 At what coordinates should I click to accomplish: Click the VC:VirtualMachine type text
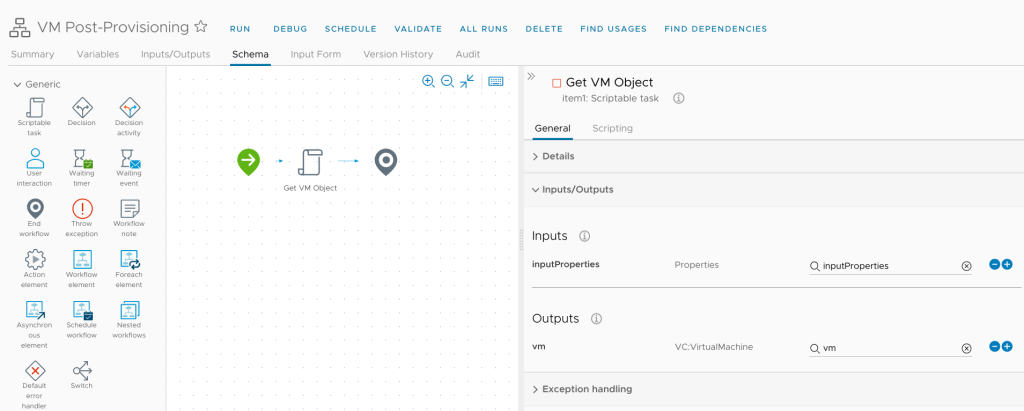click(x=714, y=347)
